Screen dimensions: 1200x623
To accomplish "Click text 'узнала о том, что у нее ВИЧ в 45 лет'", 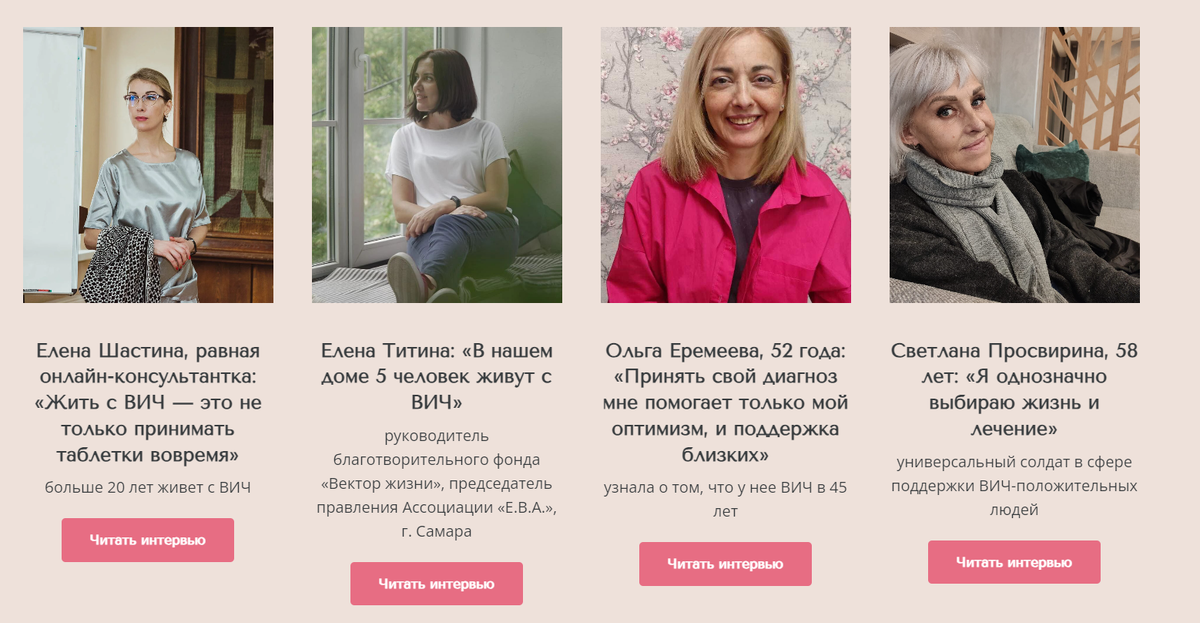I will (726, 500).
